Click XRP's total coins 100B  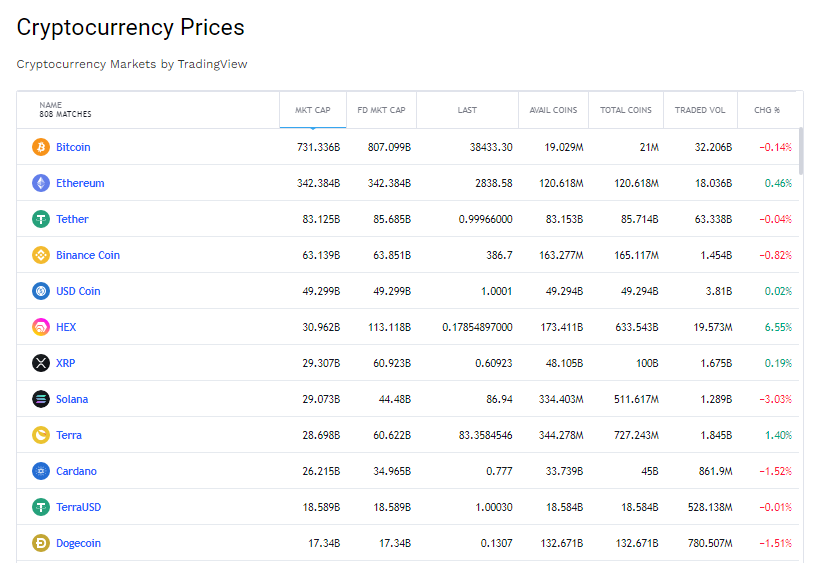647,363
